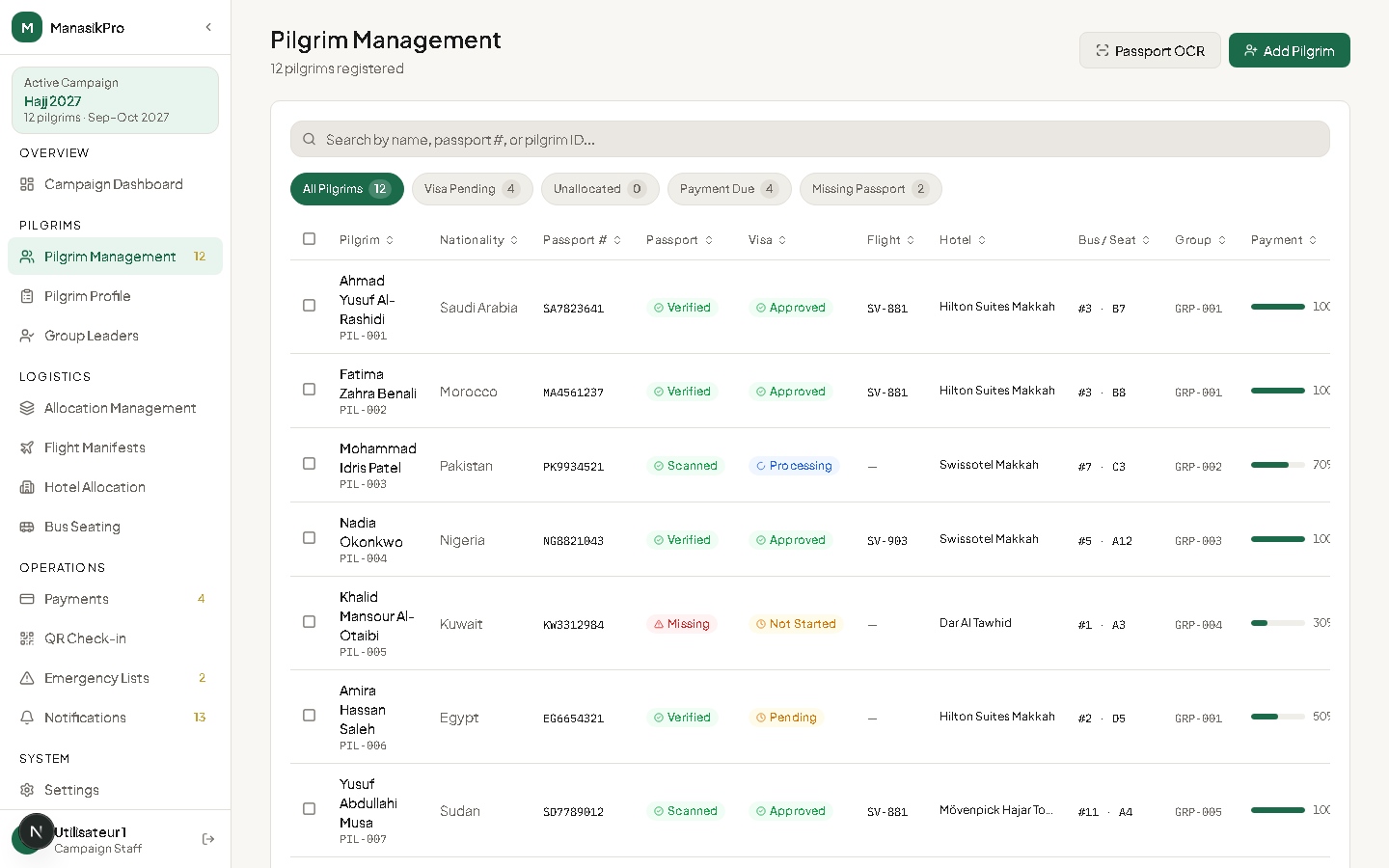Click the Payments card icon
The height and width of the screenshot is (868, 1389).
pos(27,599)
